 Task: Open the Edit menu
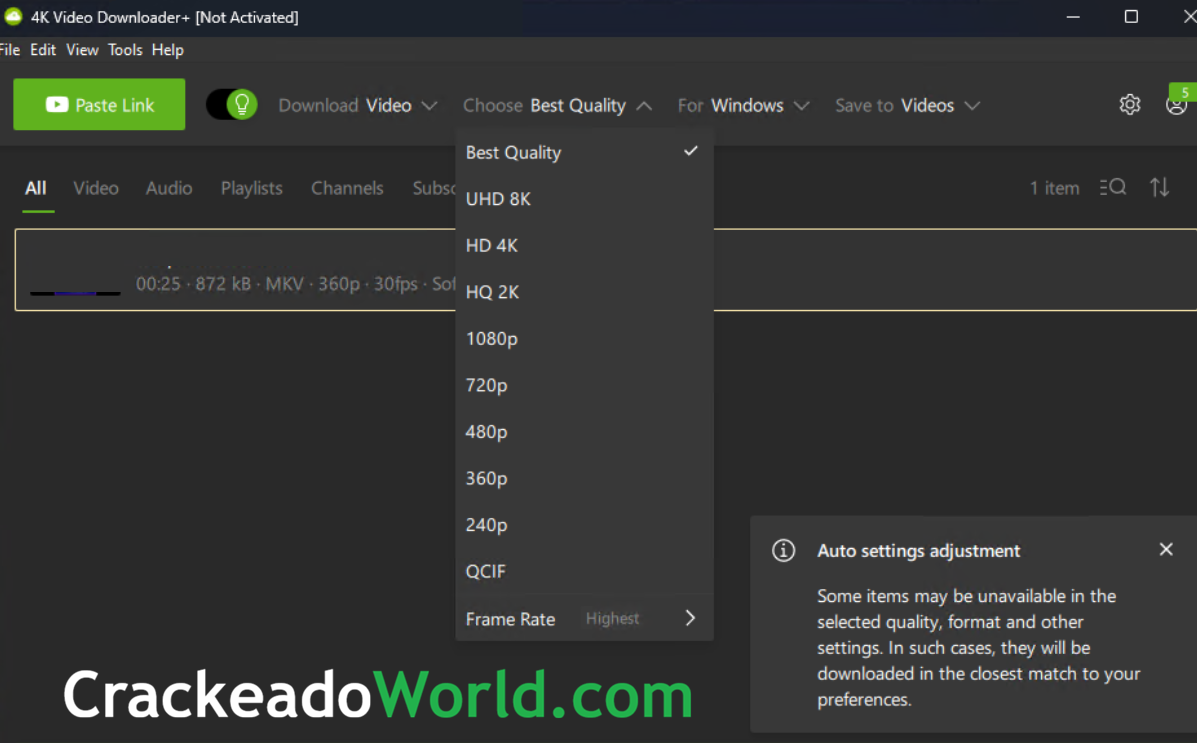(43, 50)
